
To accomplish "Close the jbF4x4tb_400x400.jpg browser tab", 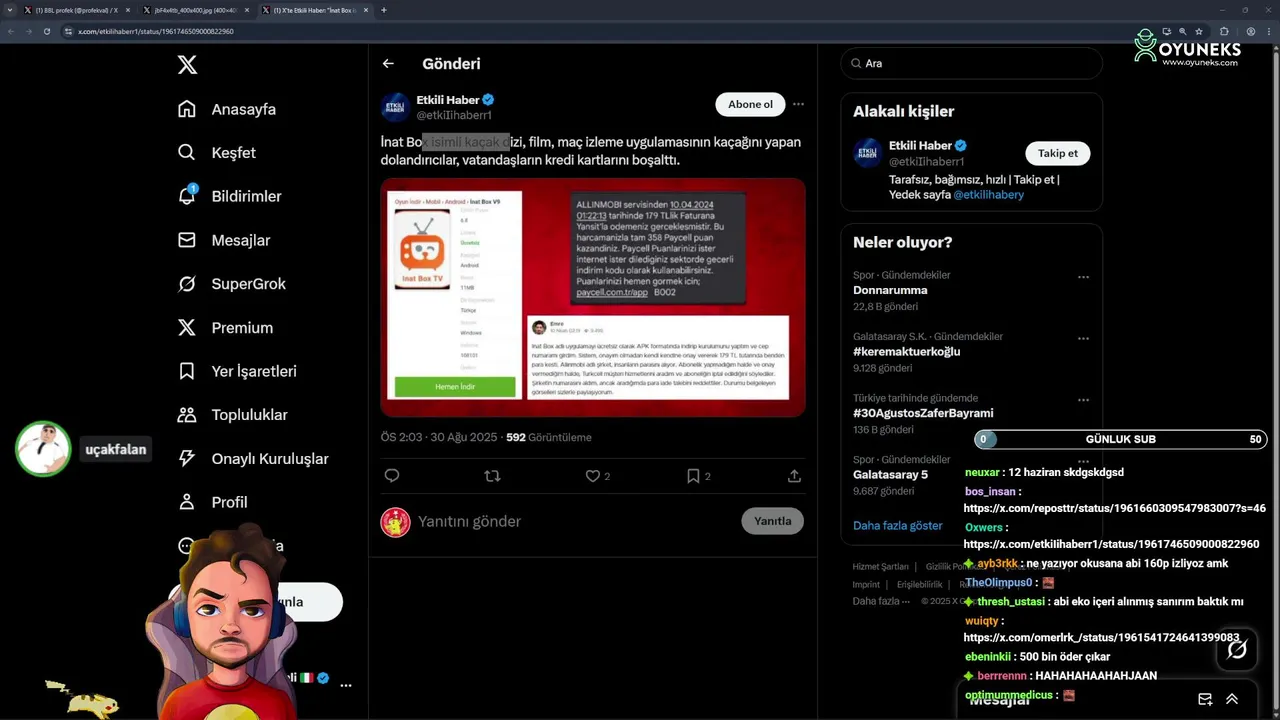I will tap(247, 10).
